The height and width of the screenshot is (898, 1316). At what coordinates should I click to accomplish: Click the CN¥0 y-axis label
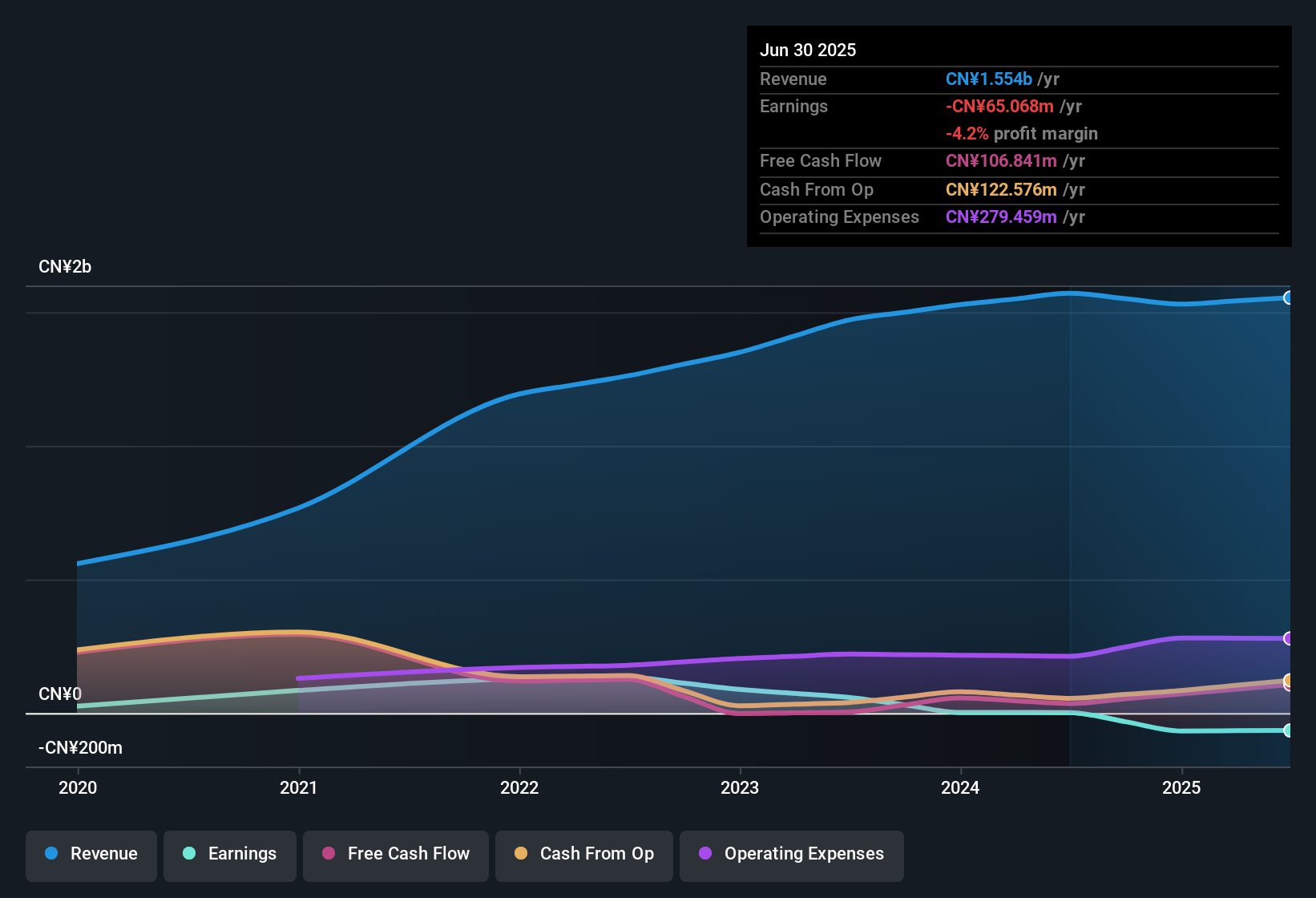point(60,694)
